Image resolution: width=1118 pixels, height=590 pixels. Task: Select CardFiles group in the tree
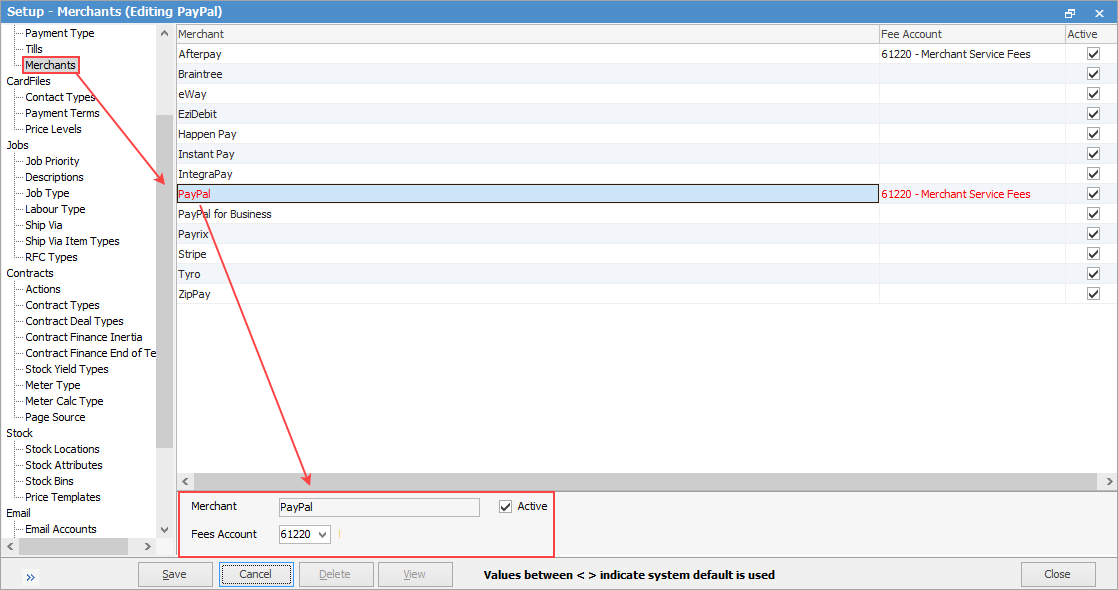29,81
